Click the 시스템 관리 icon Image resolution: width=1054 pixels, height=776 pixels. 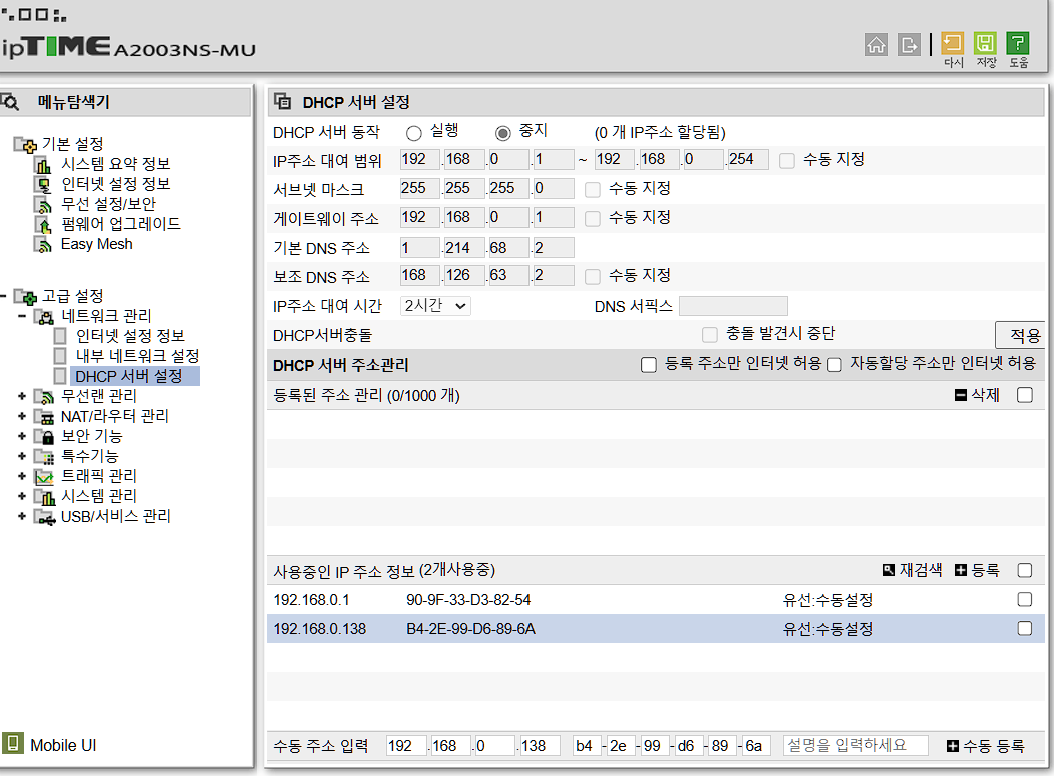[x=44, y=497]
